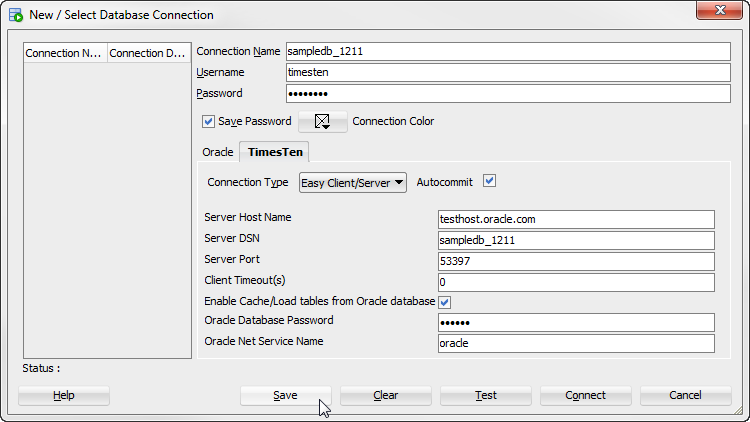The image size is (750, 422).
Task: Edit the Server Host Name field
Action: point(576,220)
